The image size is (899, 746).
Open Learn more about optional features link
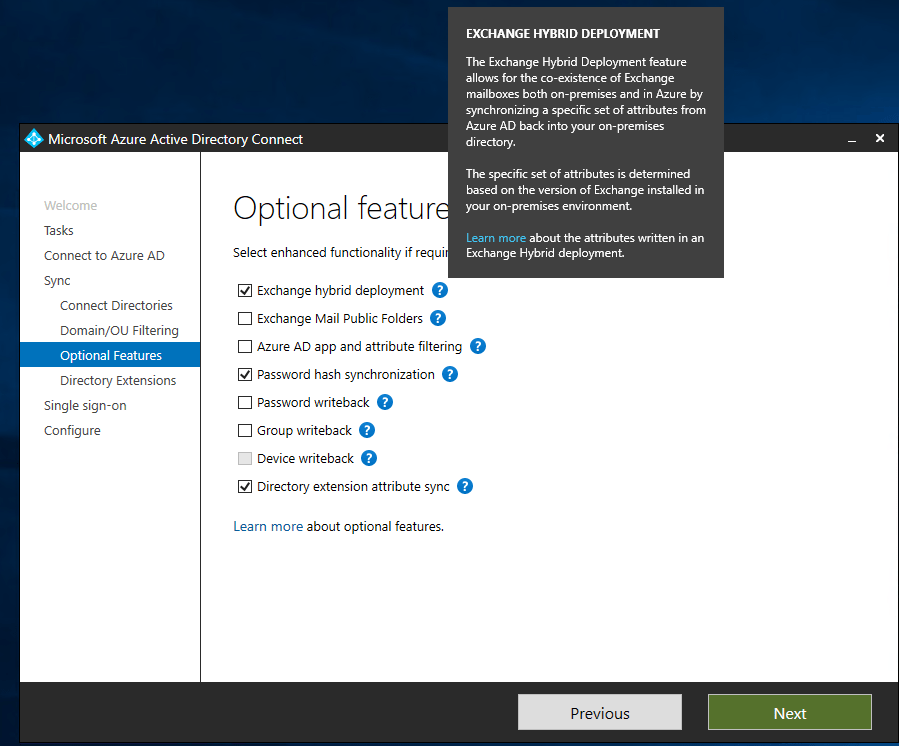tap(268, 526)
